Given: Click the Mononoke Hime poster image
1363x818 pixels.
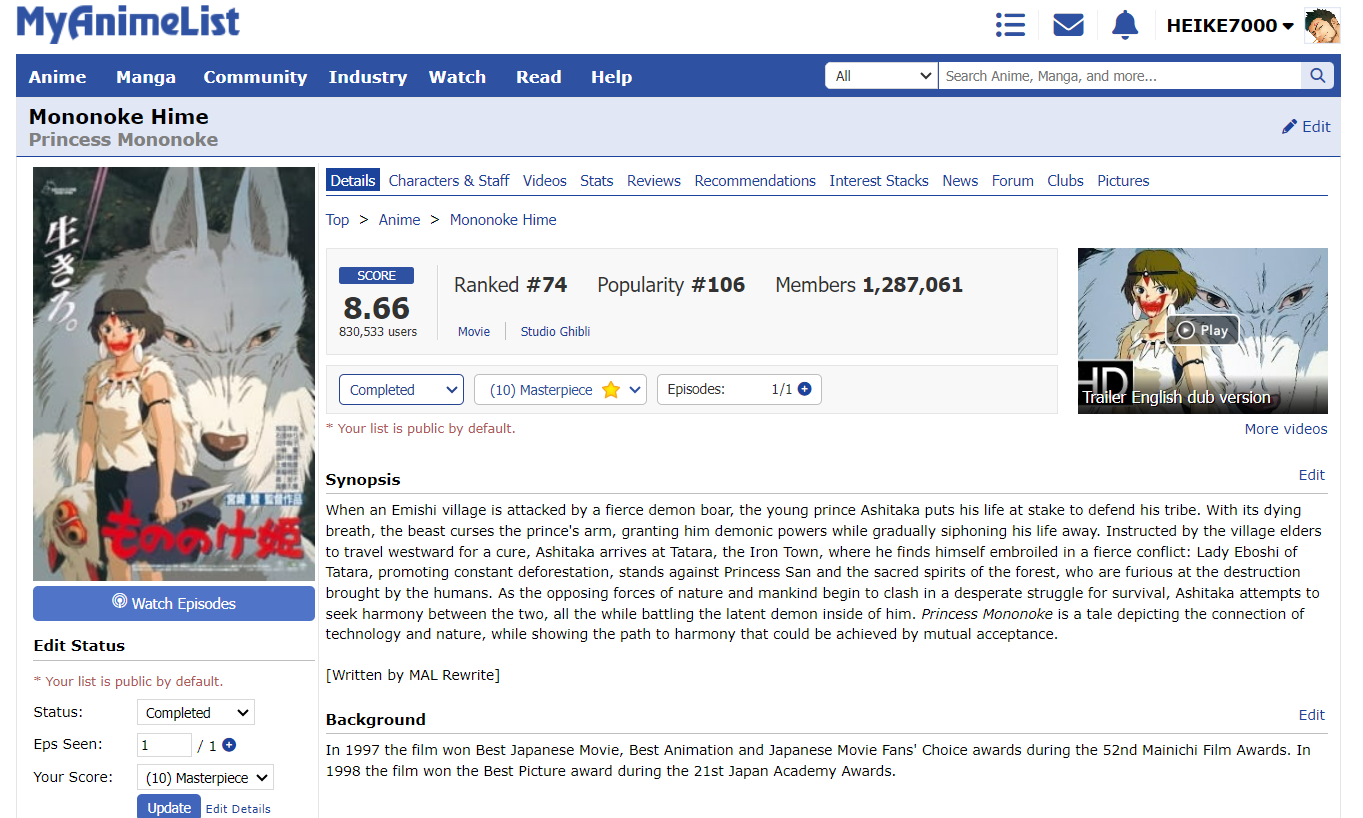Looking at the screenshot, I should (x=174, y=374).
